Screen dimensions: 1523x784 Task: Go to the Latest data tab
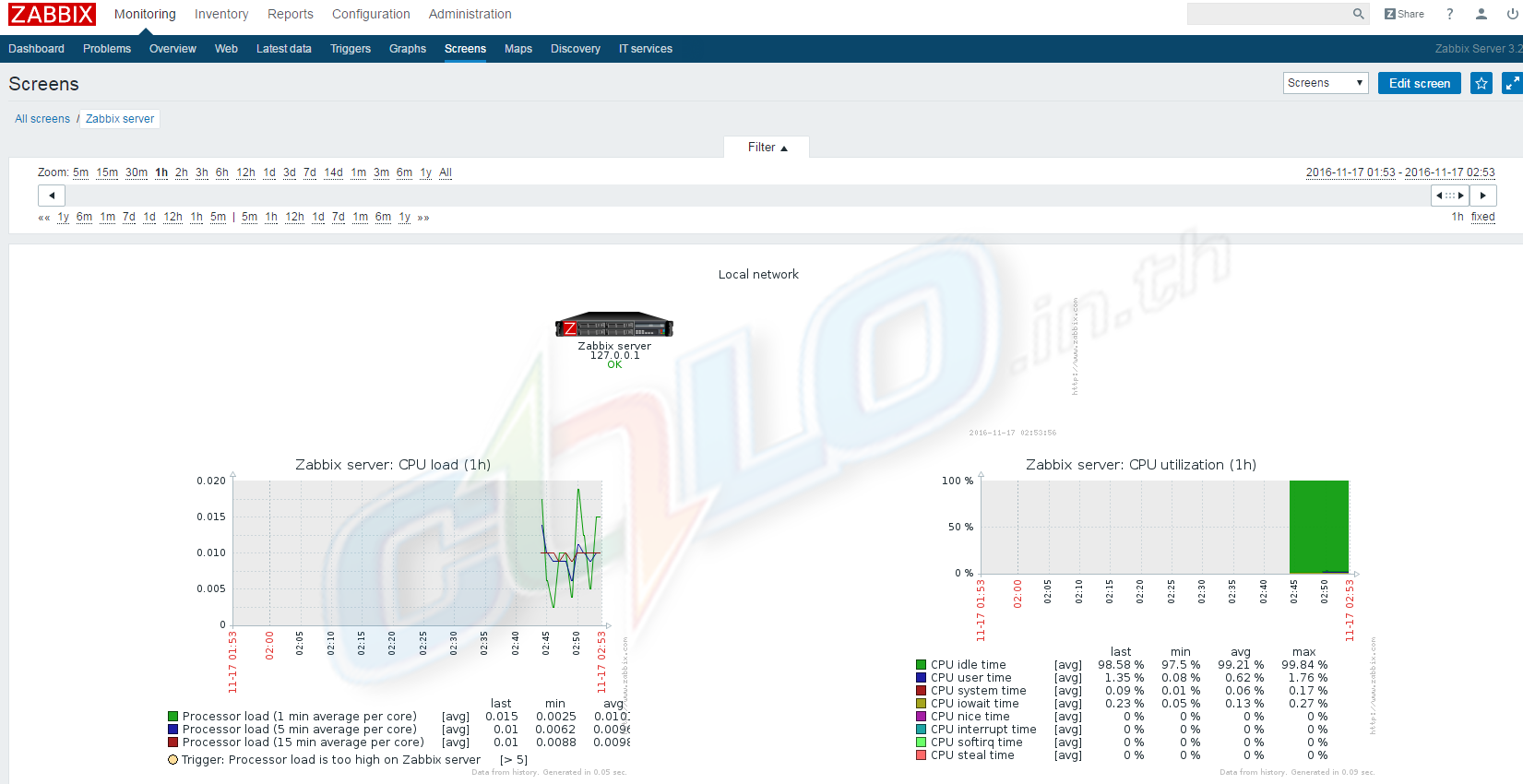(x=284, y=49)
